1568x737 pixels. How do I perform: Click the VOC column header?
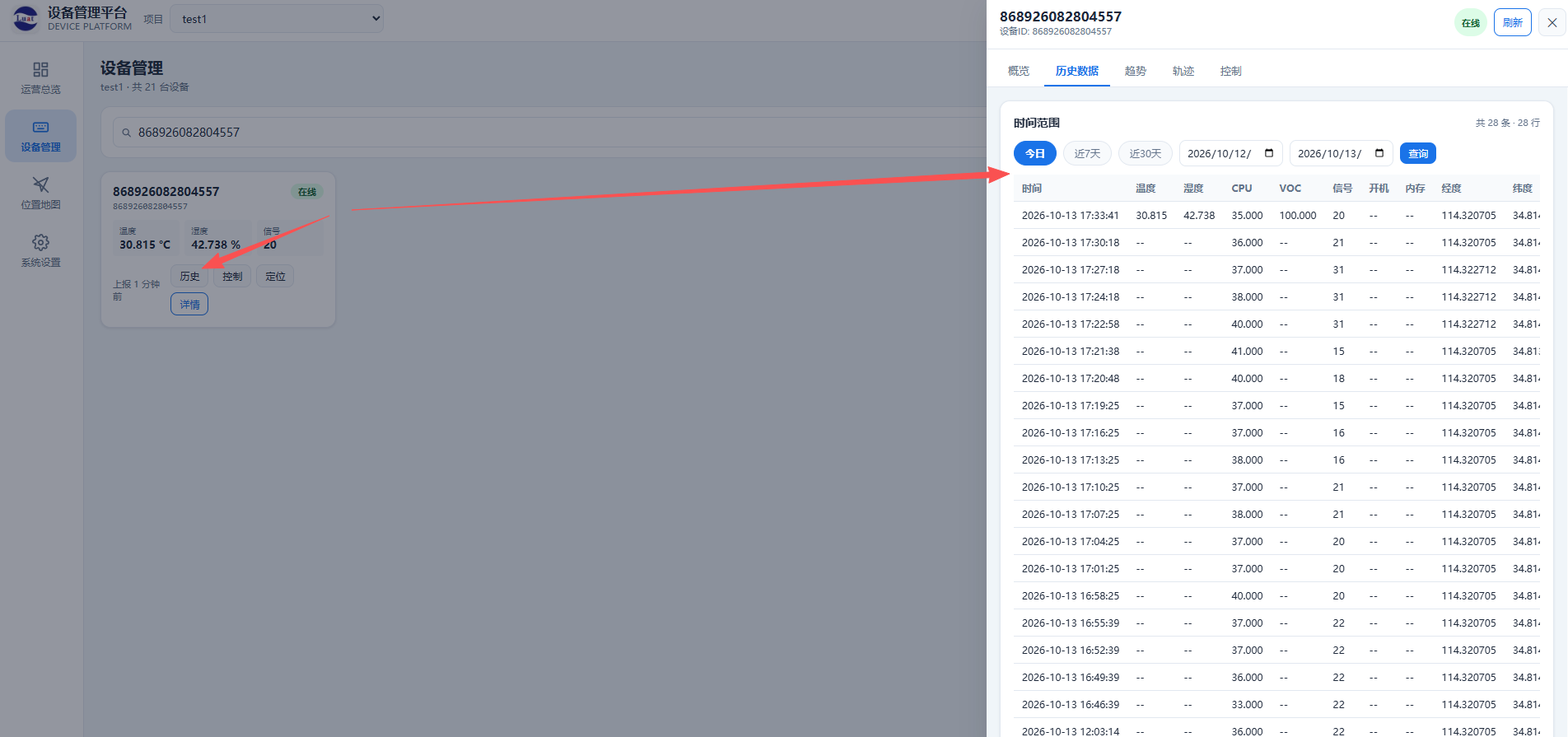[1290, 189]
